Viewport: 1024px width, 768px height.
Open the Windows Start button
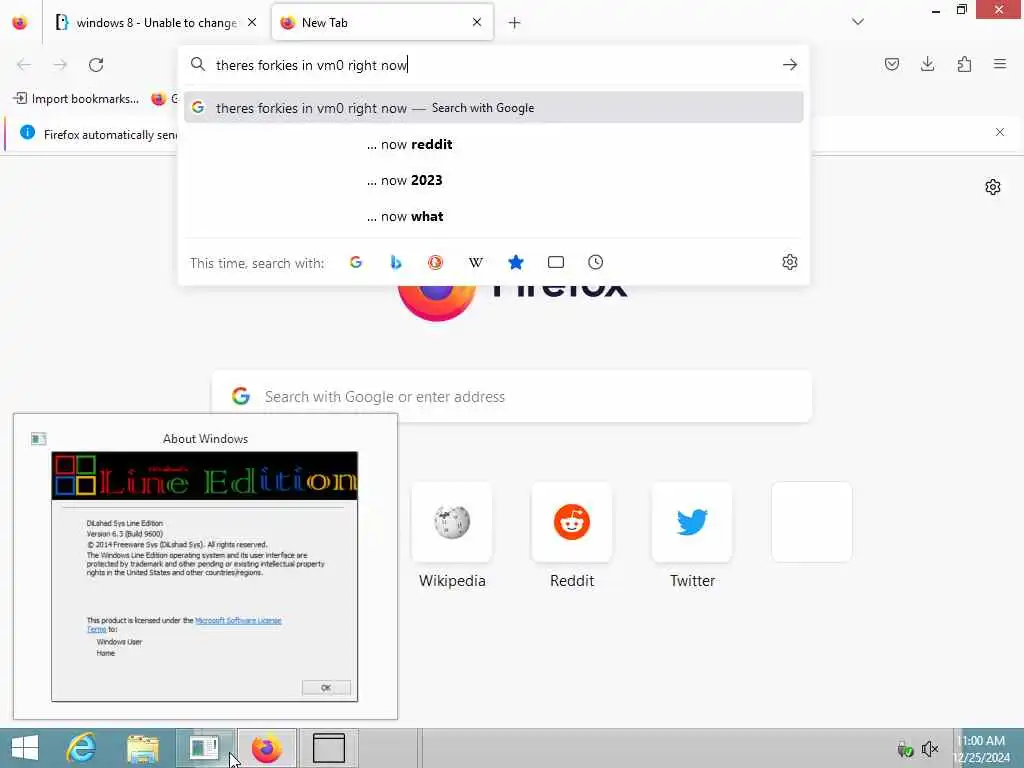coord(25,748)
